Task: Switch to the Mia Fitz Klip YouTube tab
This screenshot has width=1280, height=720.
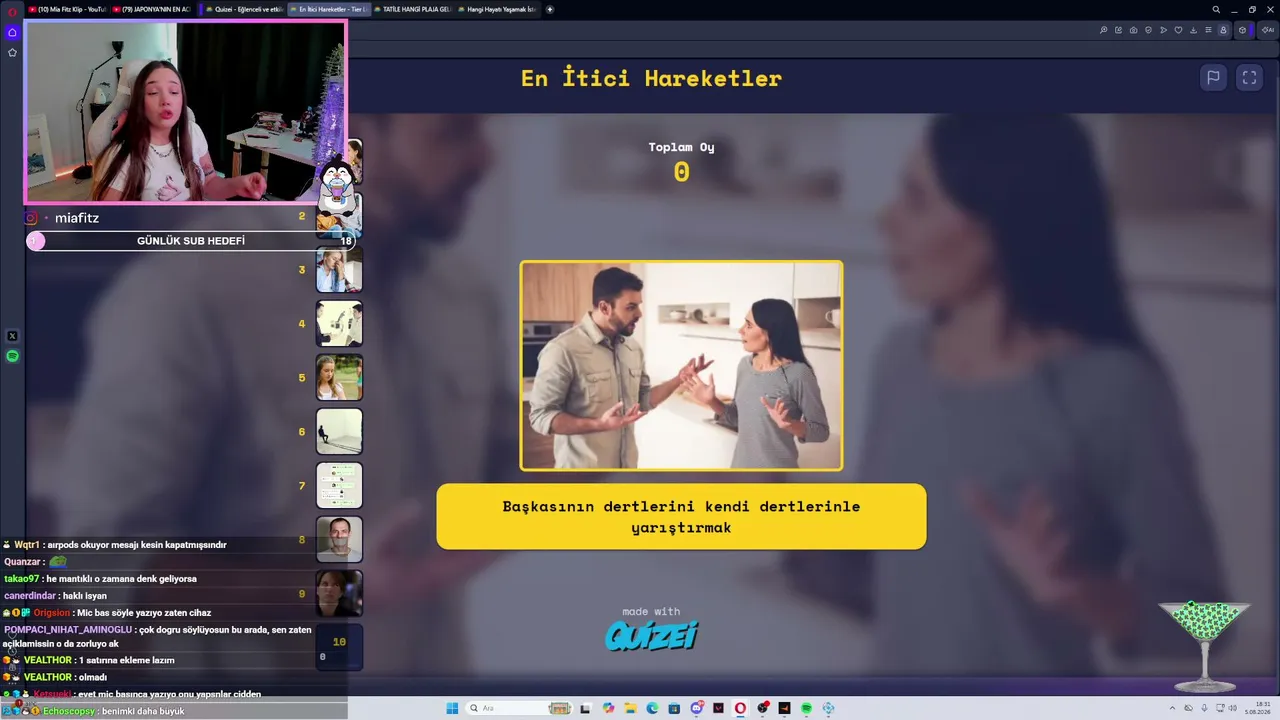Action: point(67,9)
